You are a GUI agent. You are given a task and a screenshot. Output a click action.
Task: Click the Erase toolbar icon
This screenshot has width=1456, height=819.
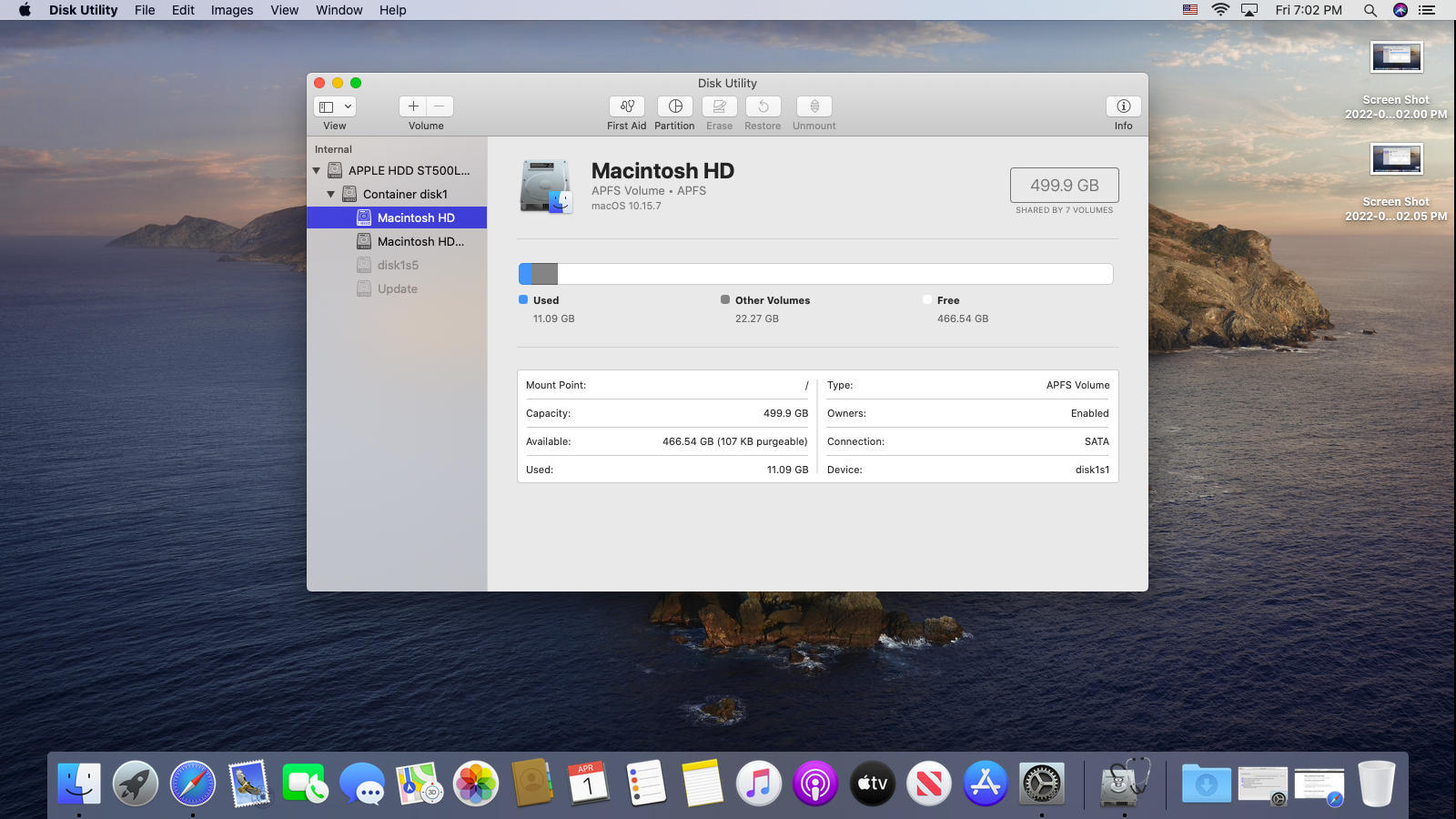720,106
